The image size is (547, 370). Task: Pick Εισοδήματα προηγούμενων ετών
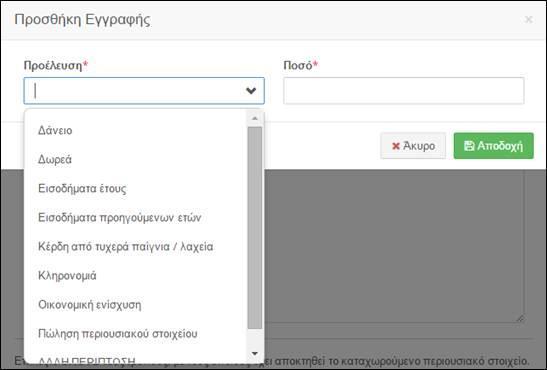[x=120, y=218]
